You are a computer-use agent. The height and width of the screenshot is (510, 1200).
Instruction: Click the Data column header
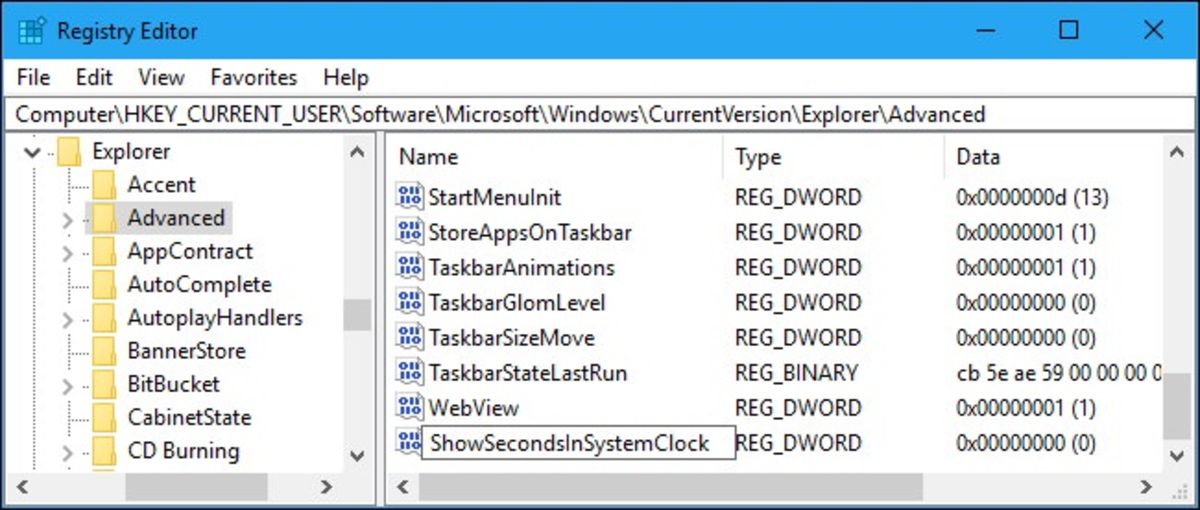pos(1053,157)
